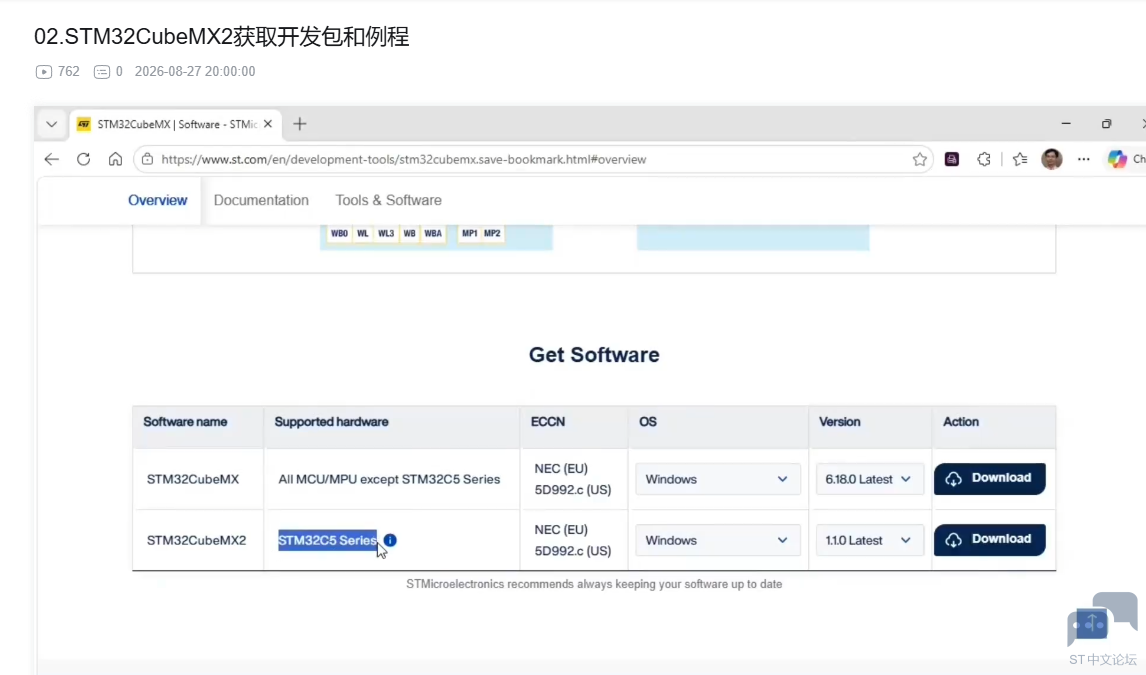The height and width of the screenshot is (675, 1146).
Task: Close the STM32CubeMX browser tab
Action: pyautogui.click(x=268, y=124)
